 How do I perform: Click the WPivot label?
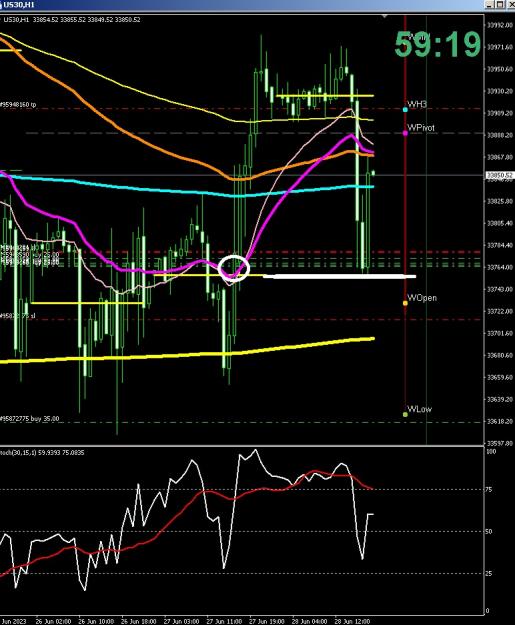click(x=421, y=128)
